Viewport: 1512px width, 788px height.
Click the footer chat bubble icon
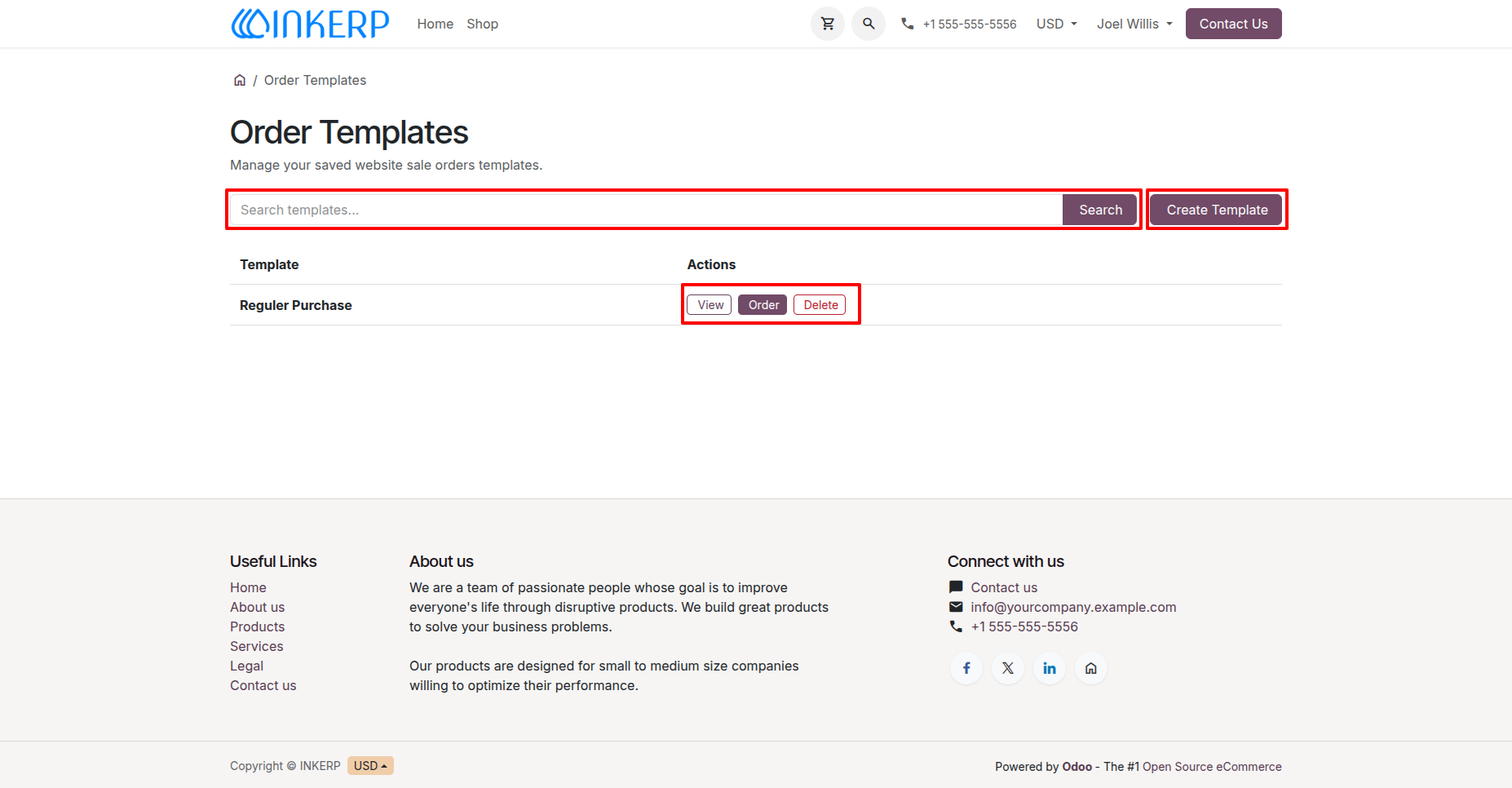pyautogui.click(x=956, y=587)
